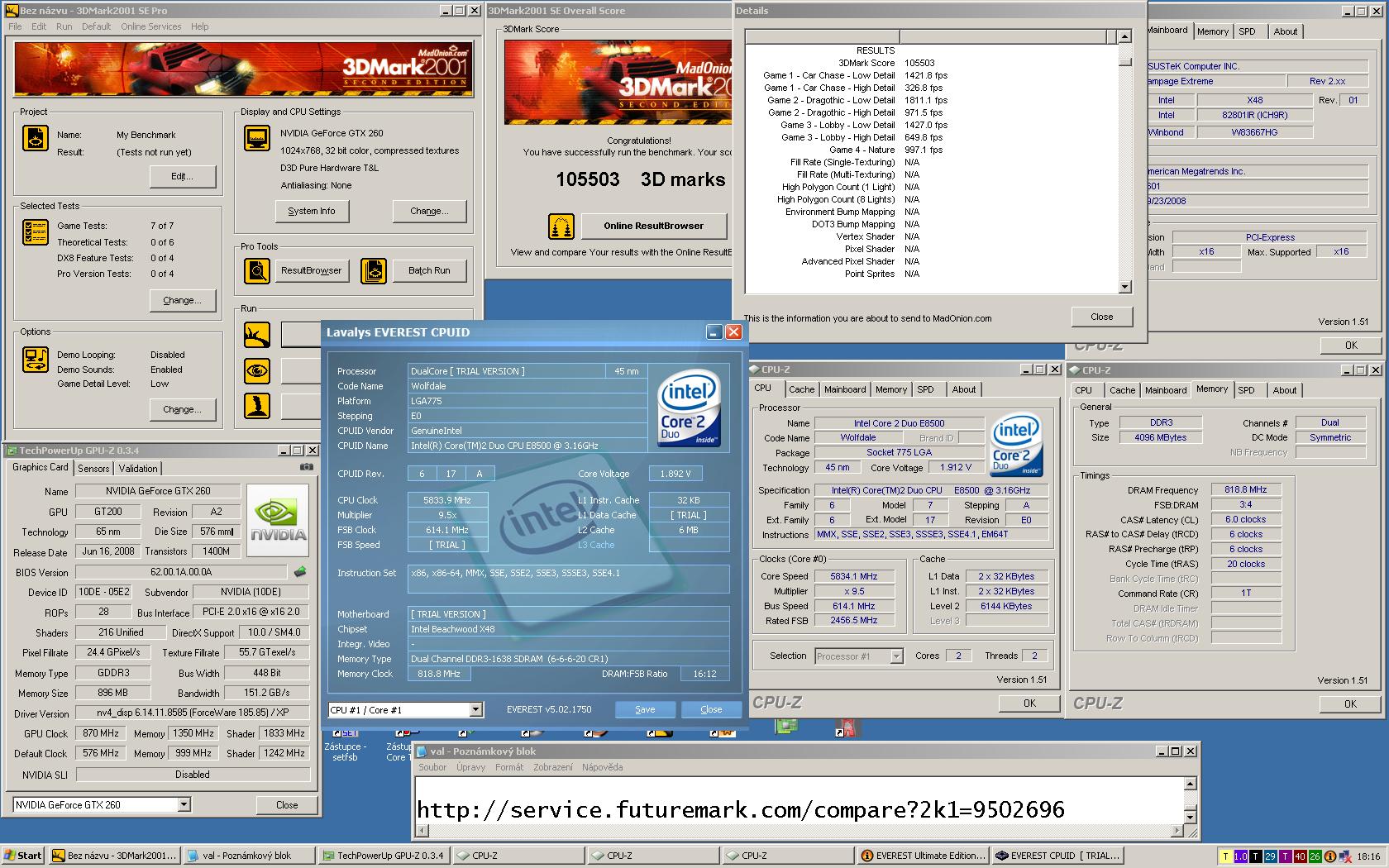Click the Edit... button under Project
Viewport: 1389px width, 868px height.
(x=183, y=176)
